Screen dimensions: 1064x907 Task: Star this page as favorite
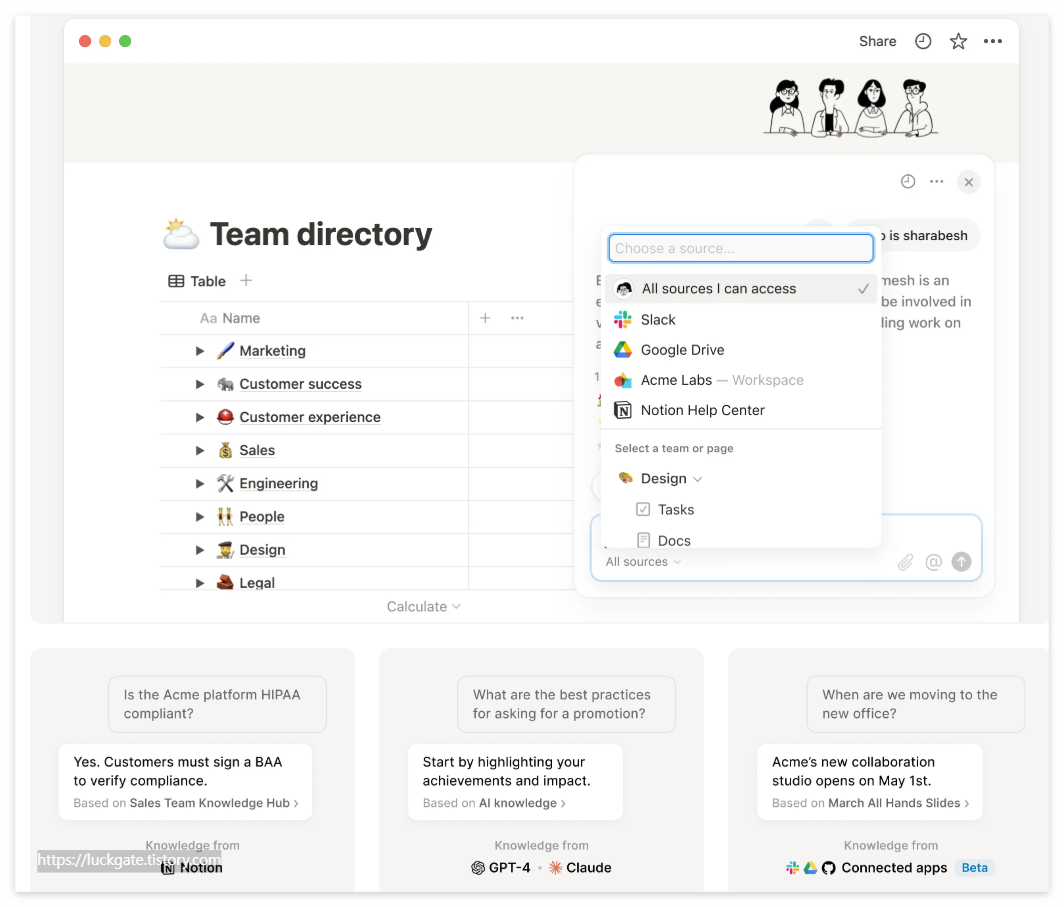click(x=958, y=41)
